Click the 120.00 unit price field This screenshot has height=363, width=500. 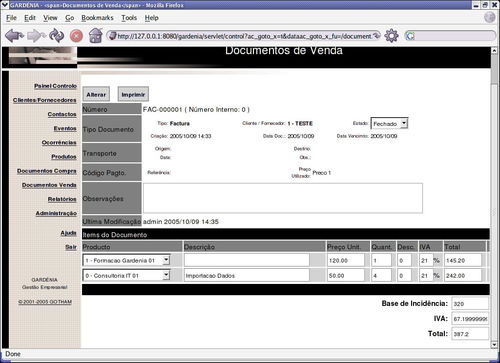coord(346,260)
